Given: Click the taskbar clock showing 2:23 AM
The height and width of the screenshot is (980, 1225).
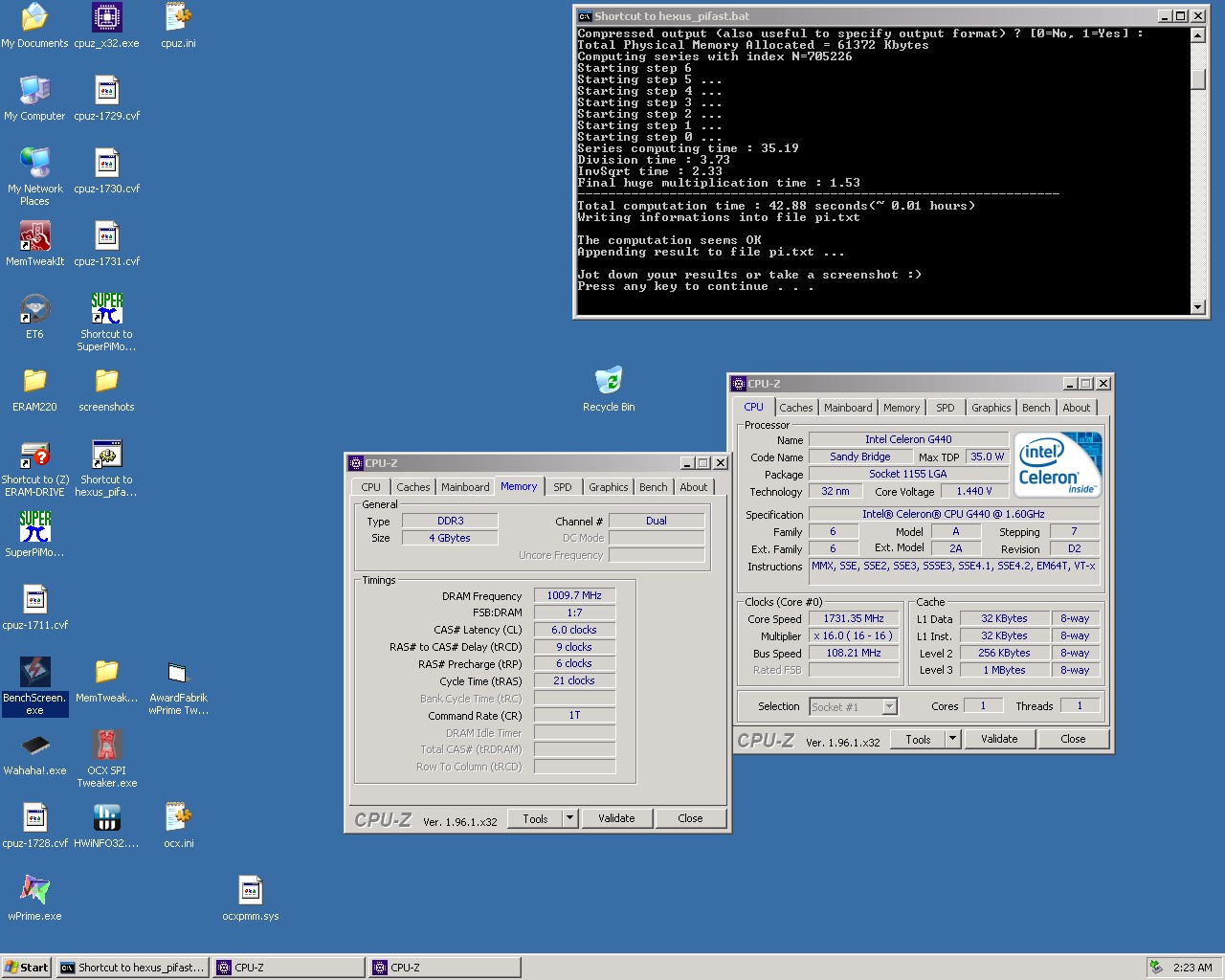Looking at the screenshot, I should point(1192,968).
